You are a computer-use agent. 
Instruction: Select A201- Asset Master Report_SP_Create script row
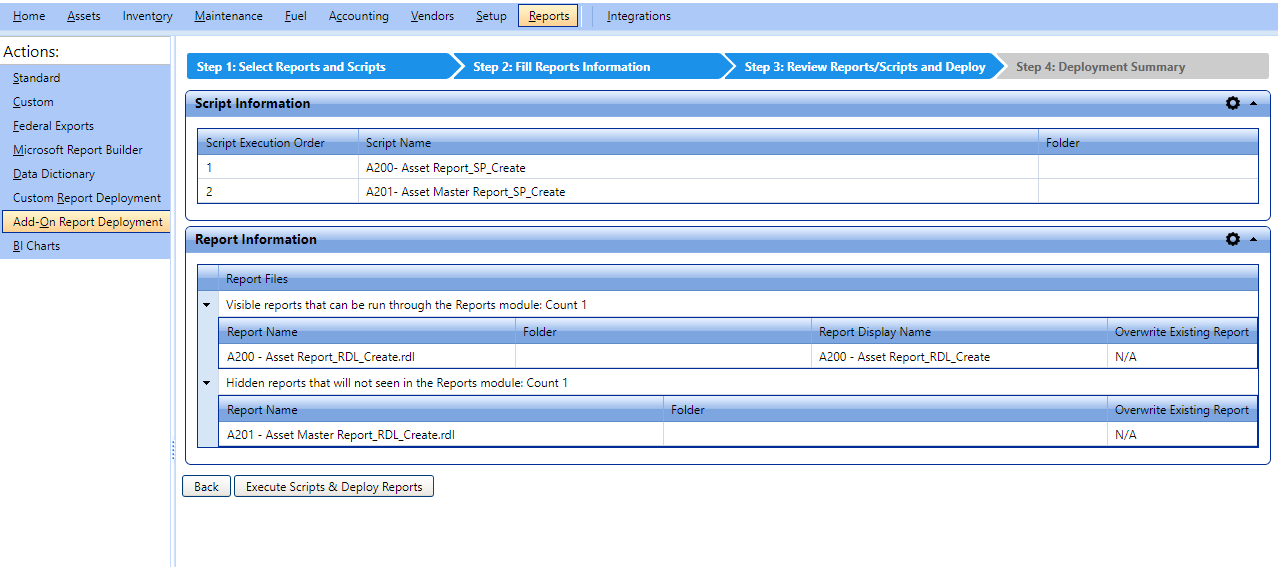tap(727, 191)
